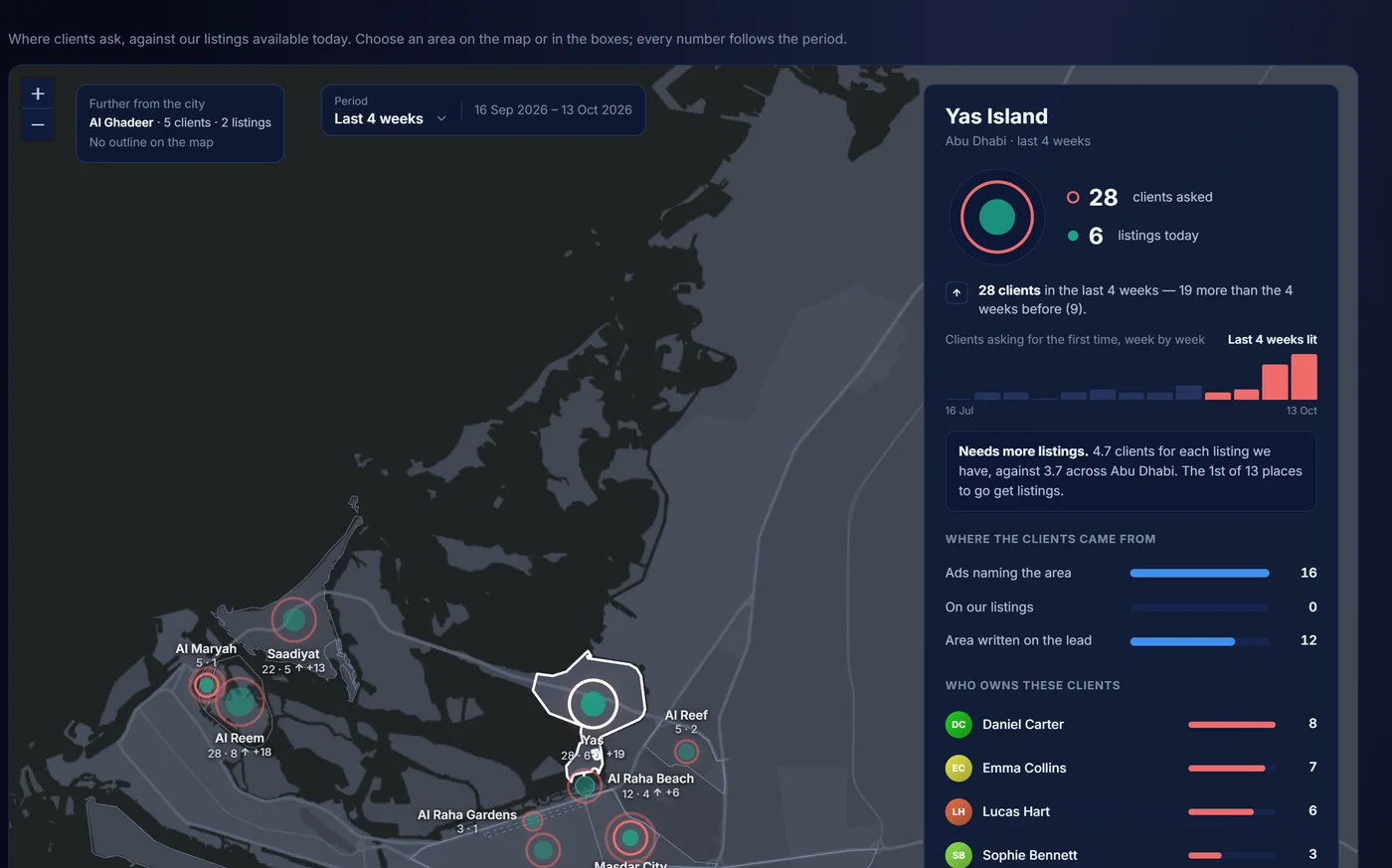1392x868 pixels.
Task: Click the Yas Island panel title
Action: click(996, 116)
